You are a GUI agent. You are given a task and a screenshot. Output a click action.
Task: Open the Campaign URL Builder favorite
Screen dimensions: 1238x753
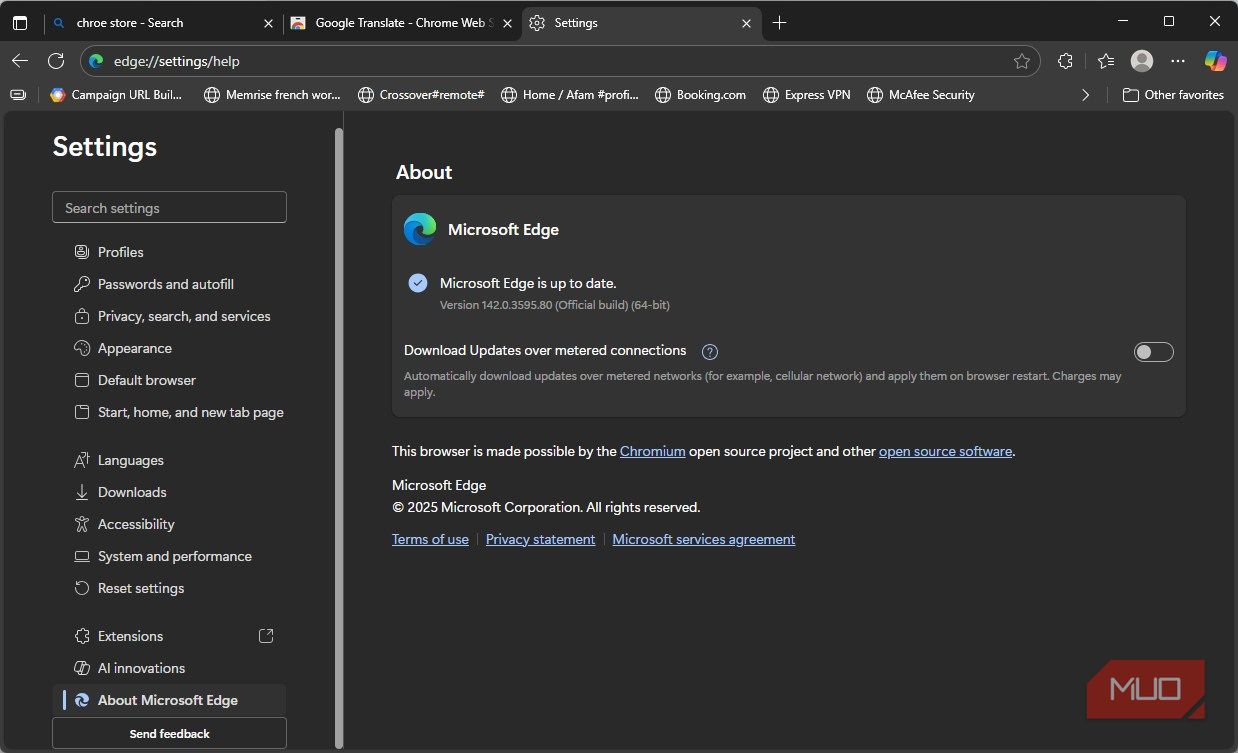point(116,95)
